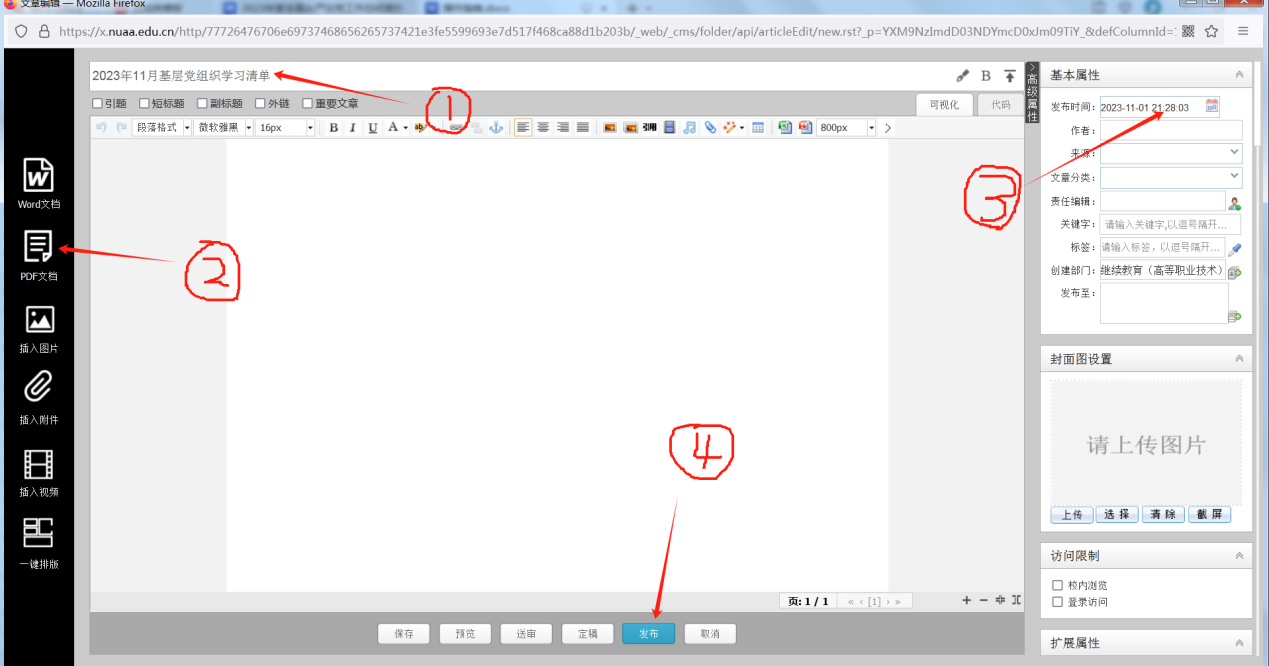
Task: Click the 保存 button
Action: click(404, 634)
